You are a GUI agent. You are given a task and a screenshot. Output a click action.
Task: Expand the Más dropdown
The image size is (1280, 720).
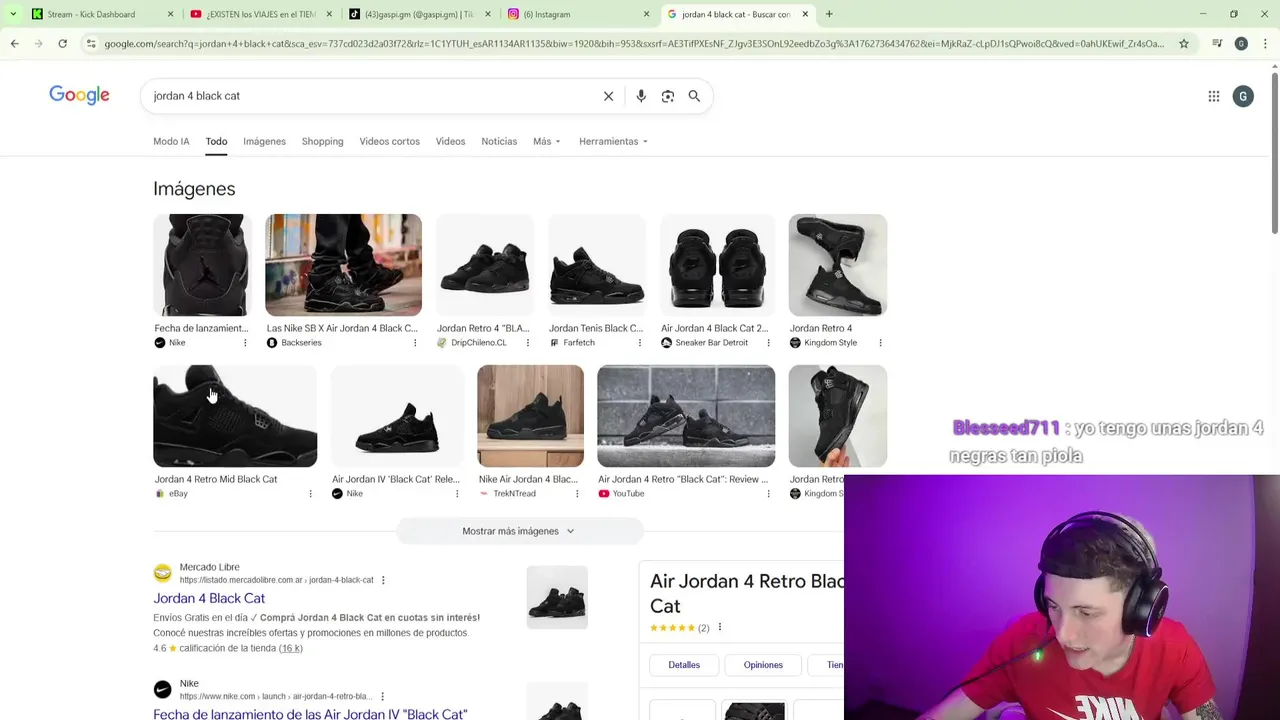[546, 141]
